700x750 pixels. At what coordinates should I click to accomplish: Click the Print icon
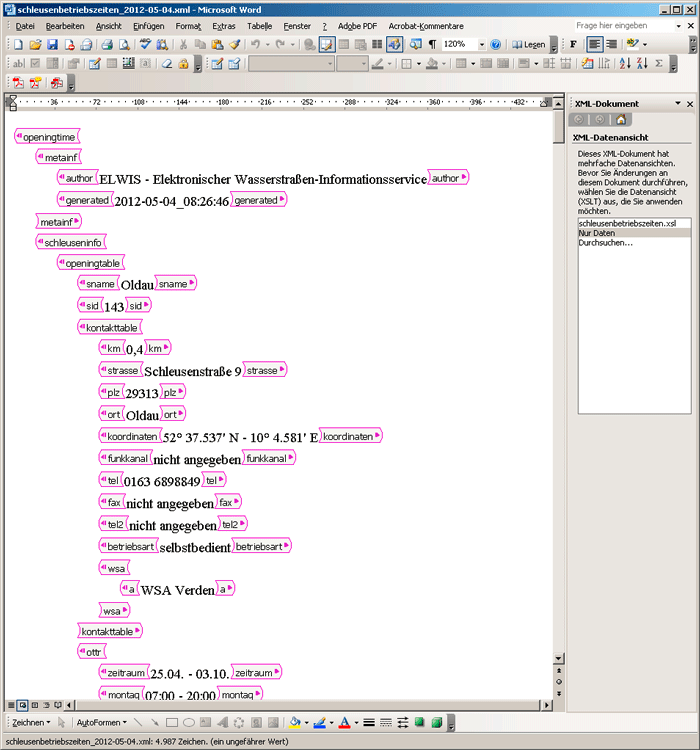[x=107, y=44]
